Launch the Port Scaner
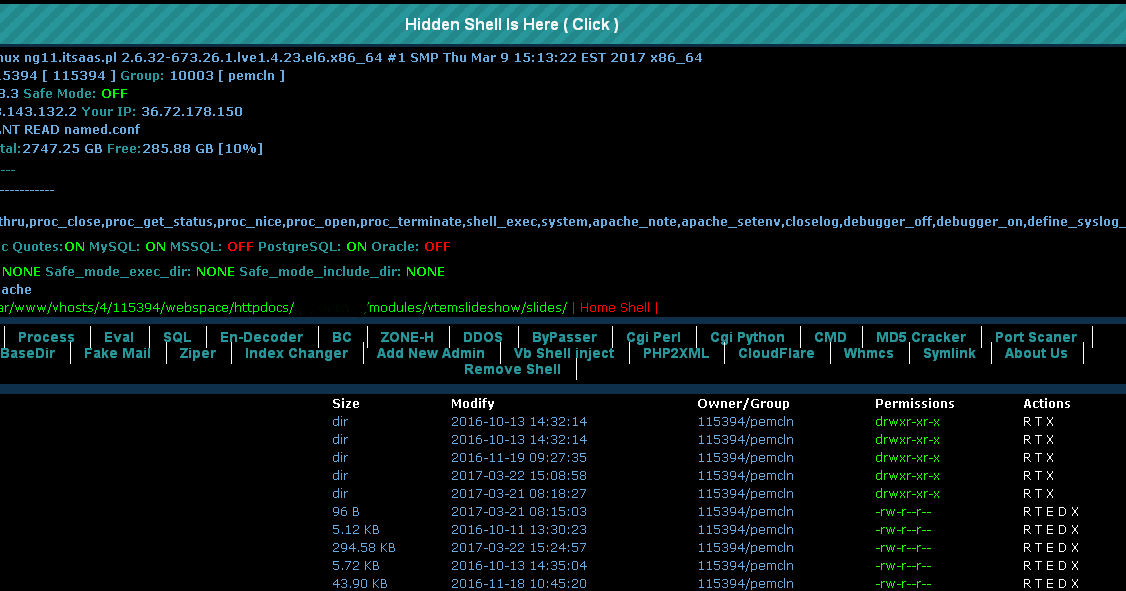 [x=1036, y=337]
